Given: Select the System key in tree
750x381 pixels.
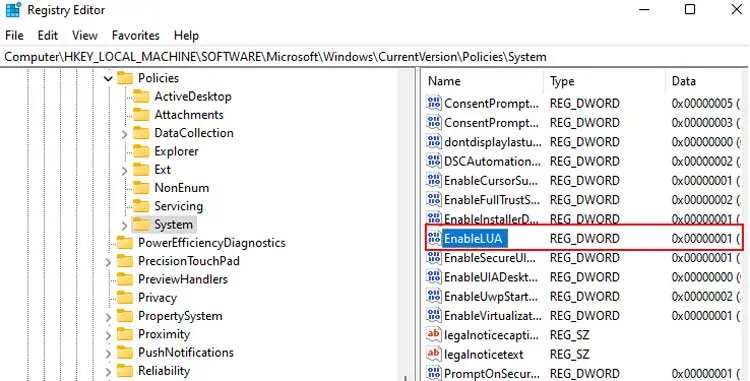Looking at the screenshot, I should tap(173, 225).
